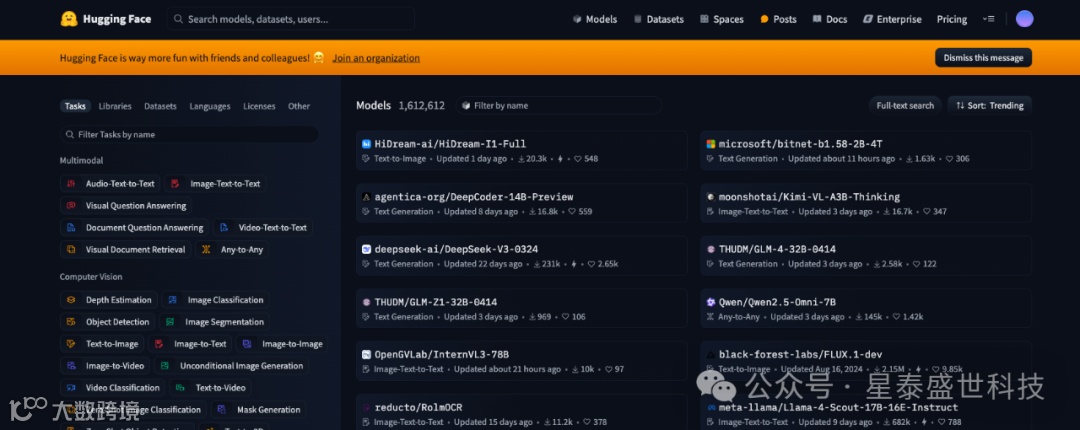Switch to the Datasets filter tab
The width and height of the screenshot is (1080, 430).
160,106
